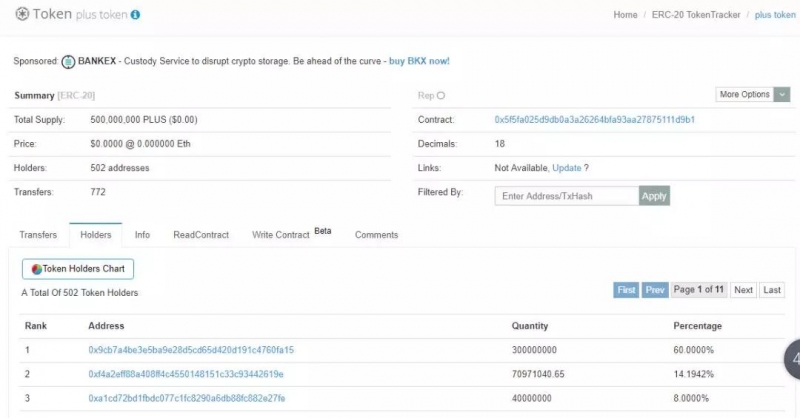Click the dark round badge at right edge

[x=792, y=357]
